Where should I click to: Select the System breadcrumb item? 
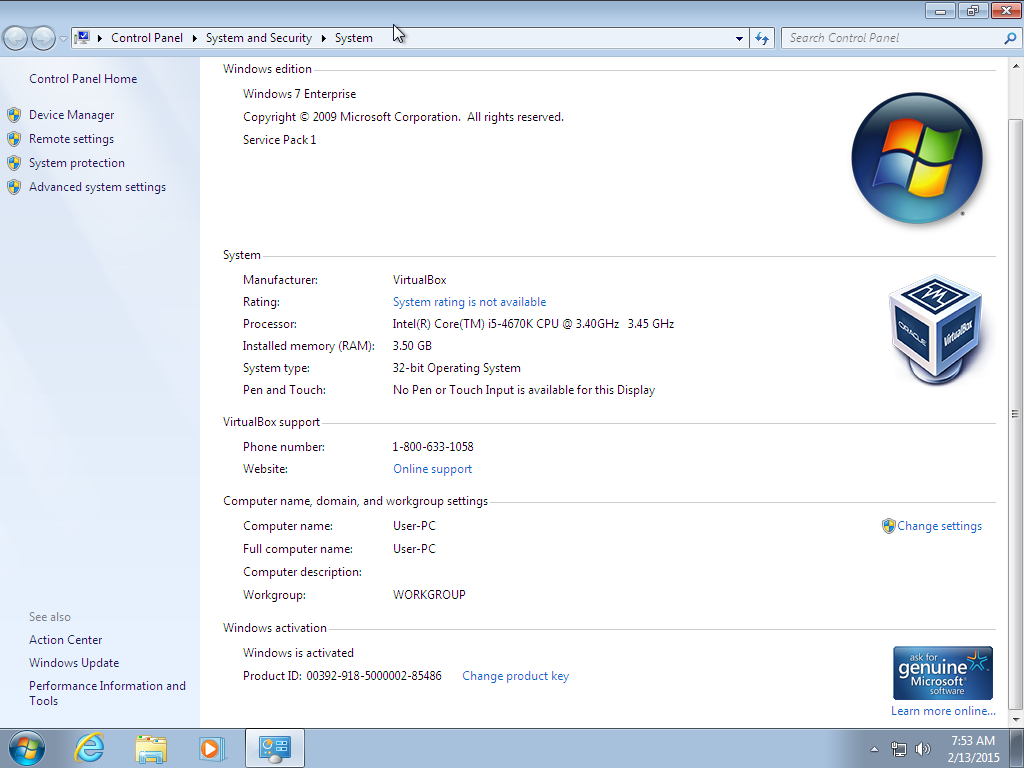click(x=353, y=38)
